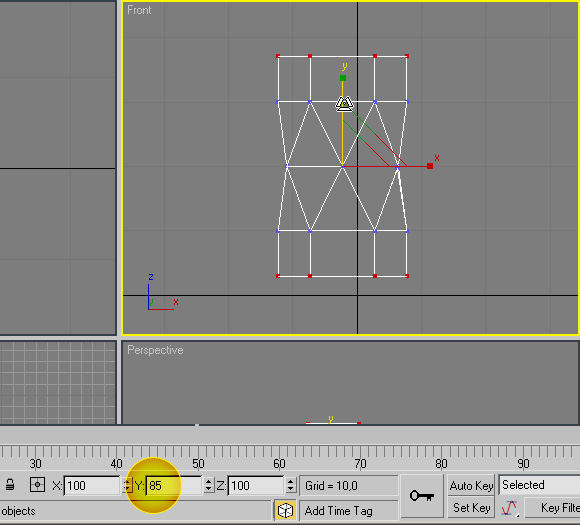Click timeline at frame 70 mark

(x=360, y=464)
